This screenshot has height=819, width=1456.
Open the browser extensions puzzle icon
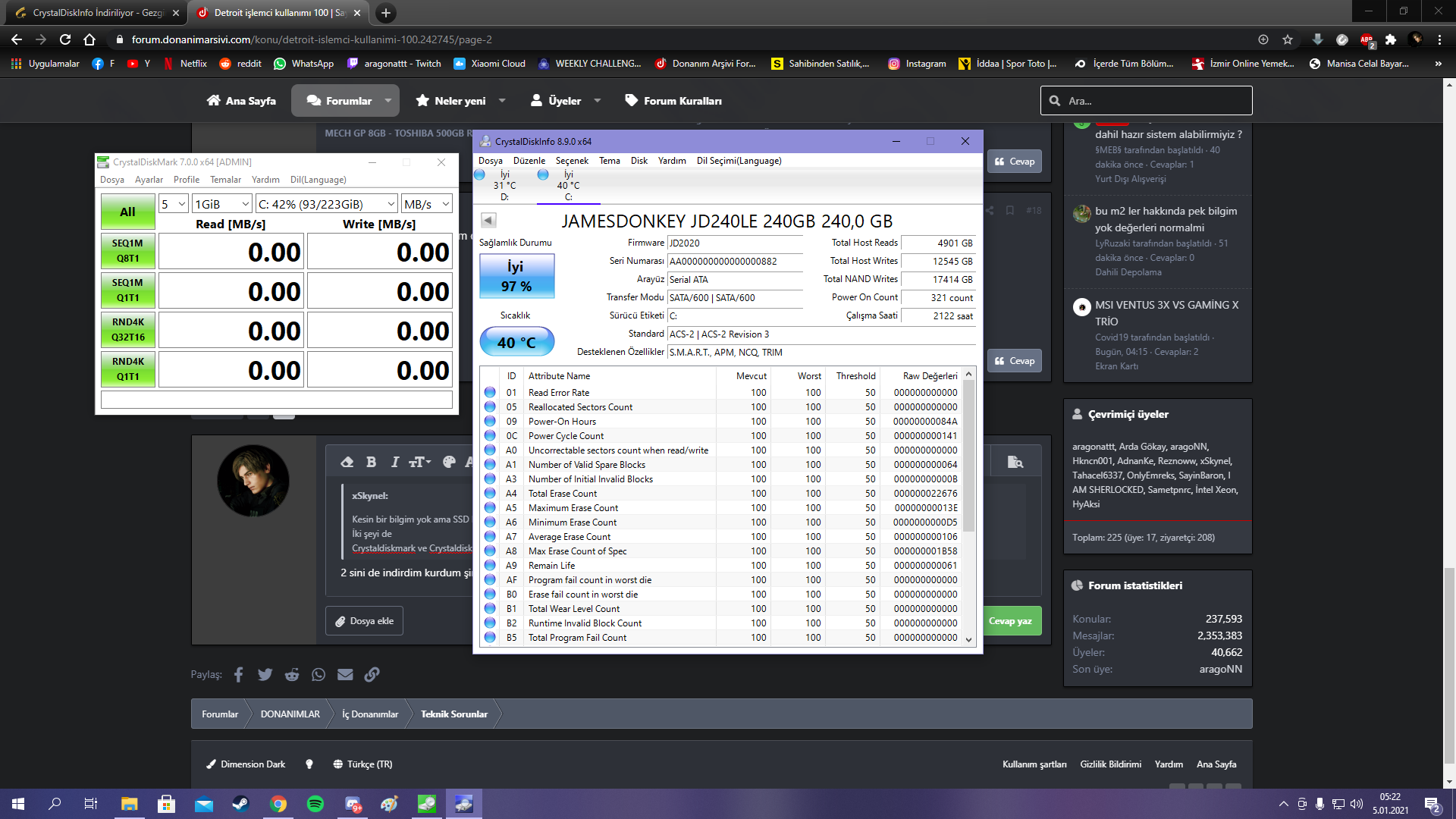1391,39
